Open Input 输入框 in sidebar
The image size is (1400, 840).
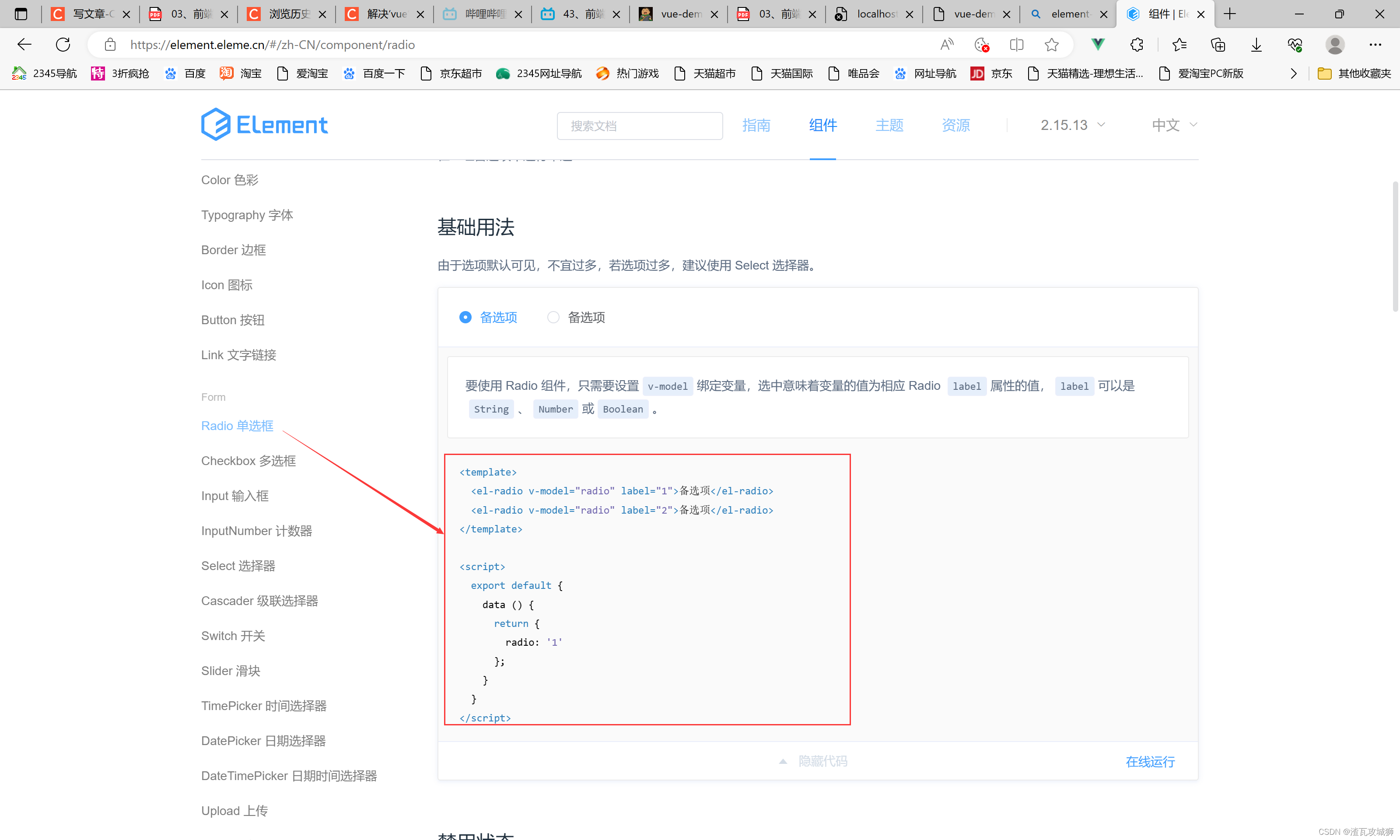point(235,496)
